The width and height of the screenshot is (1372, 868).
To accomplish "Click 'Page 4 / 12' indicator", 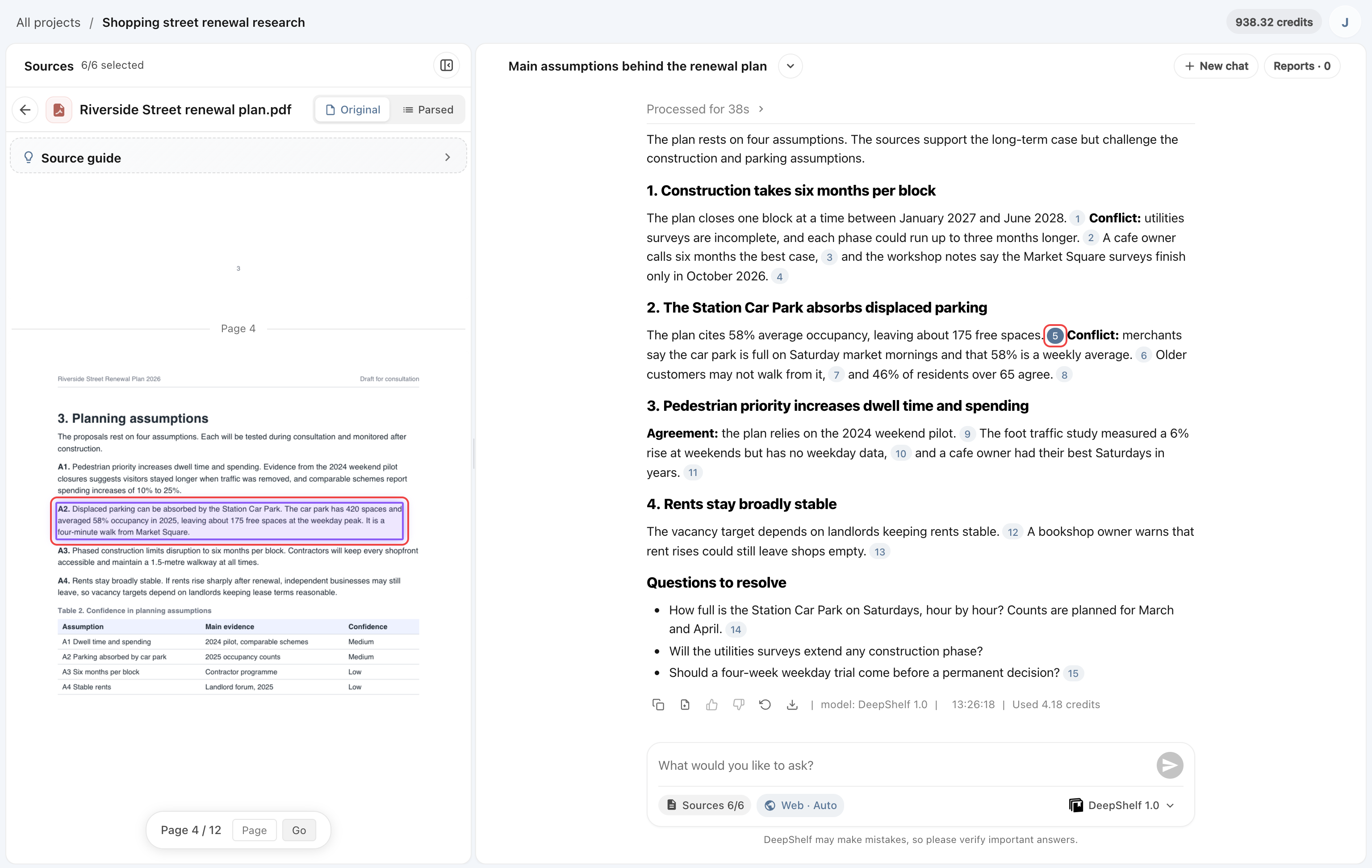I will point(190,830).
